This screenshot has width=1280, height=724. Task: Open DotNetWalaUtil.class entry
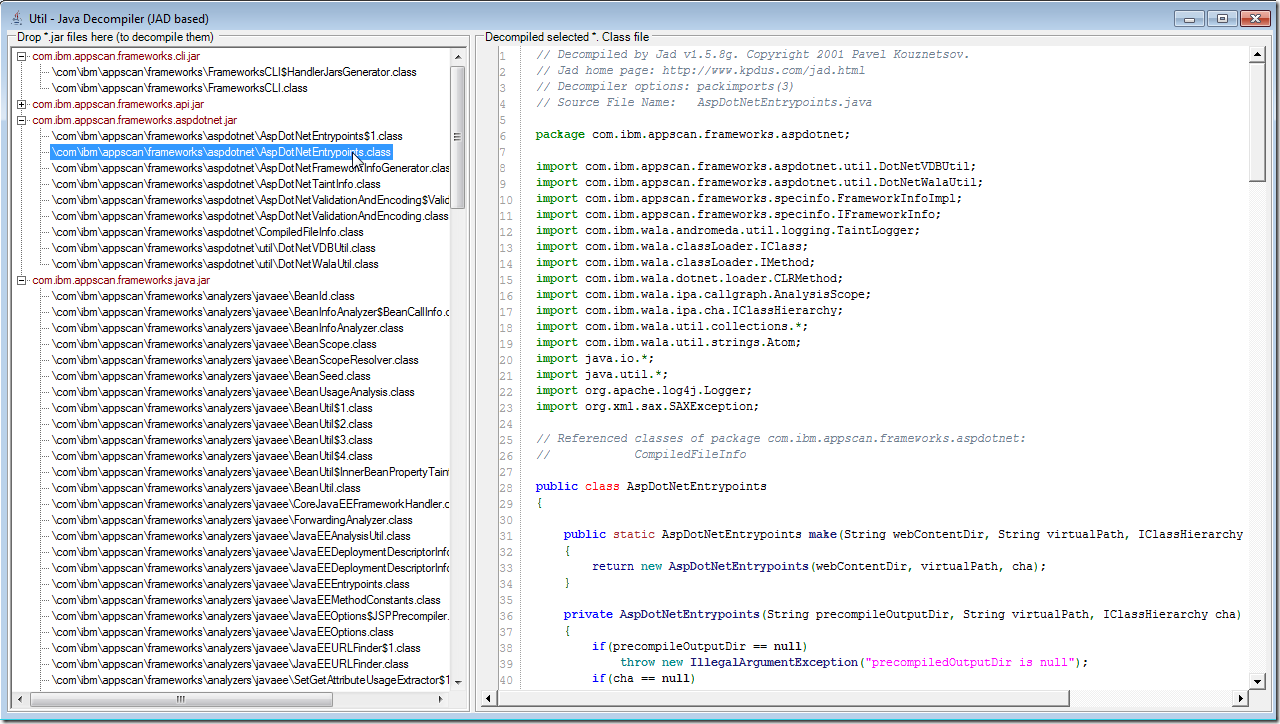(215, 264)
